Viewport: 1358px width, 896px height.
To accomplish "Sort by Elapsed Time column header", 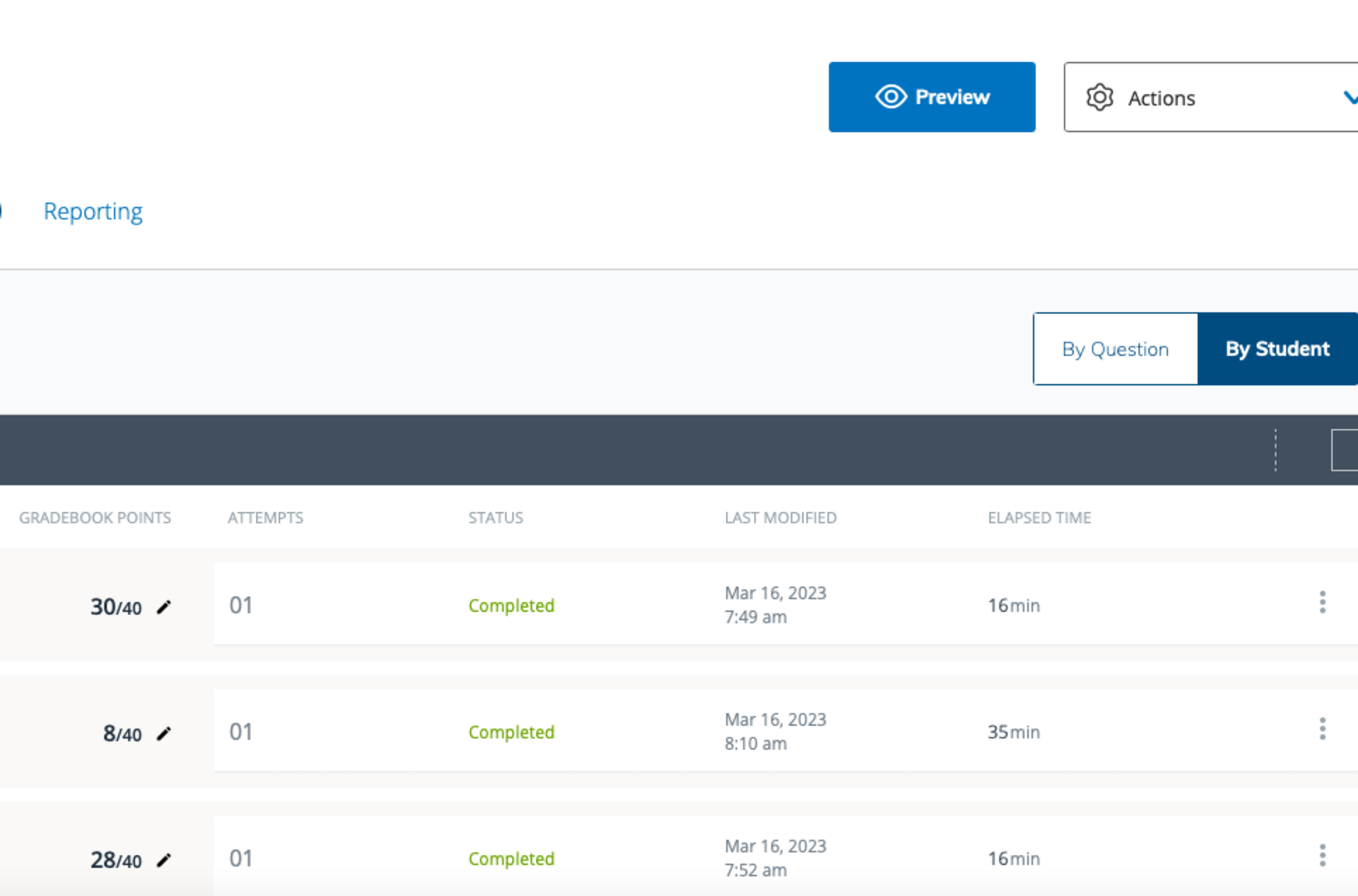I will point(1039,518).
